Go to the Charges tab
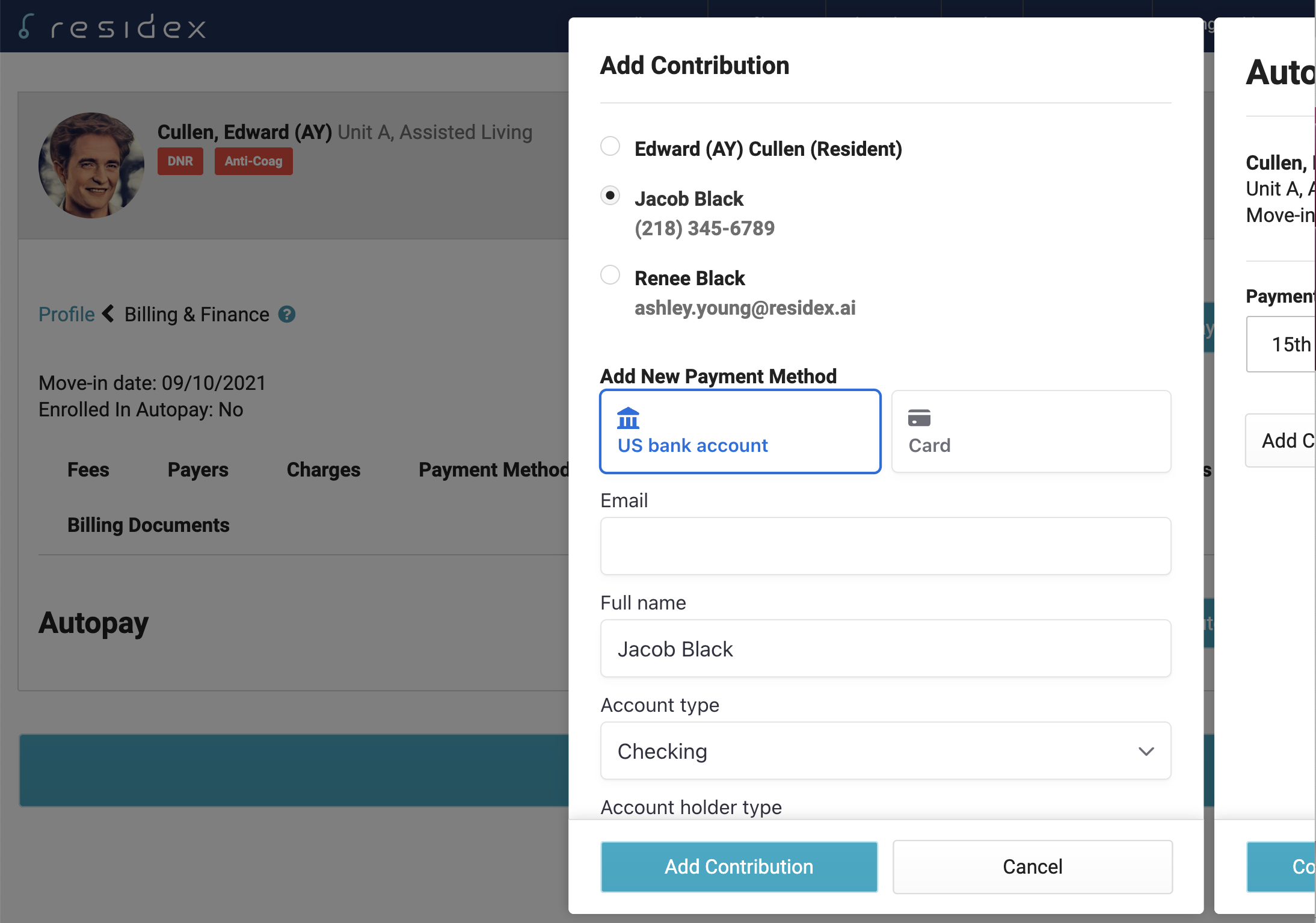The image size is (1316, 923). (323, 469)
